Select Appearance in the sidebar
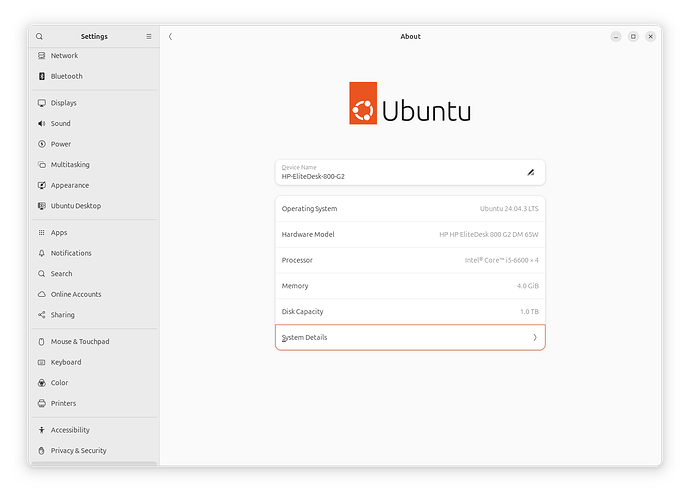The image size is (690, 497). click(x=94, y=185)
